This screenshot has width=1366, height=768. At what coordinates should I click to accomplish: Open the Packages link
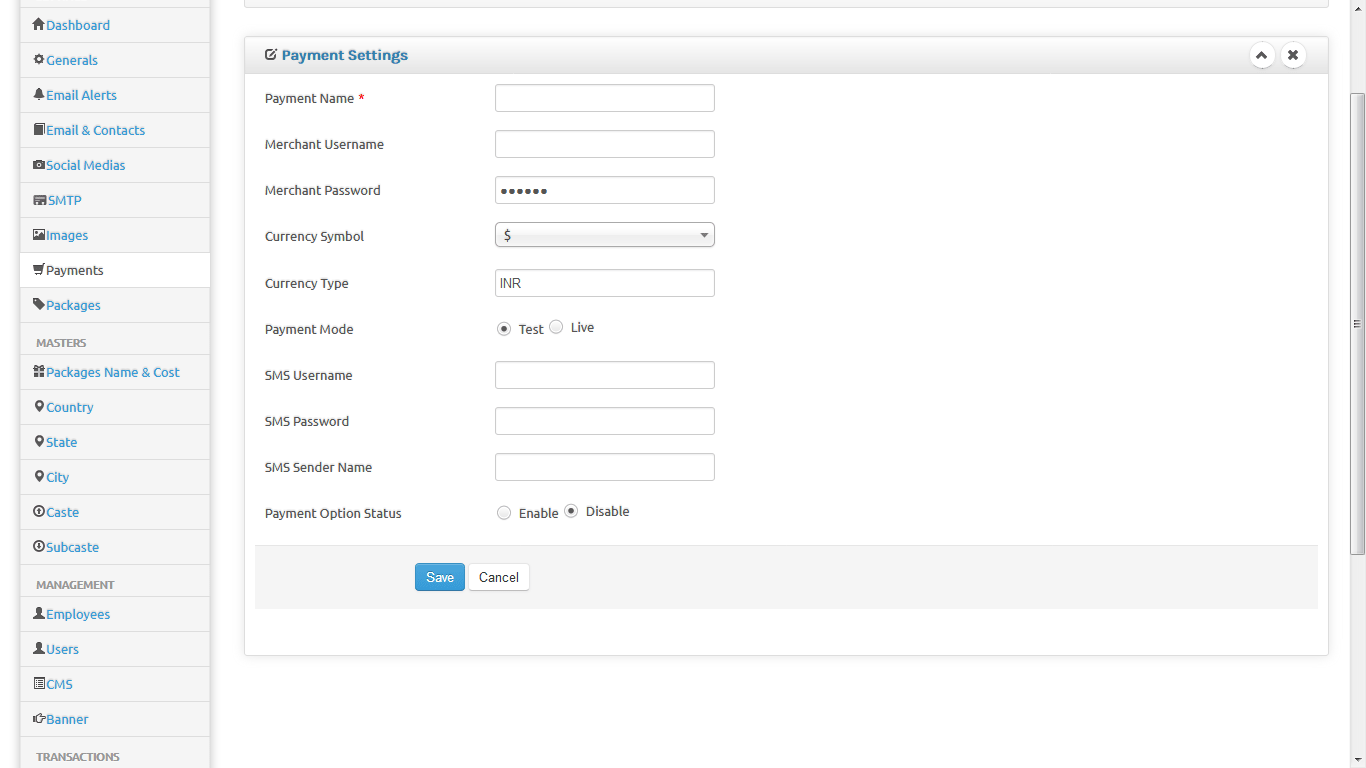(73, 305)
